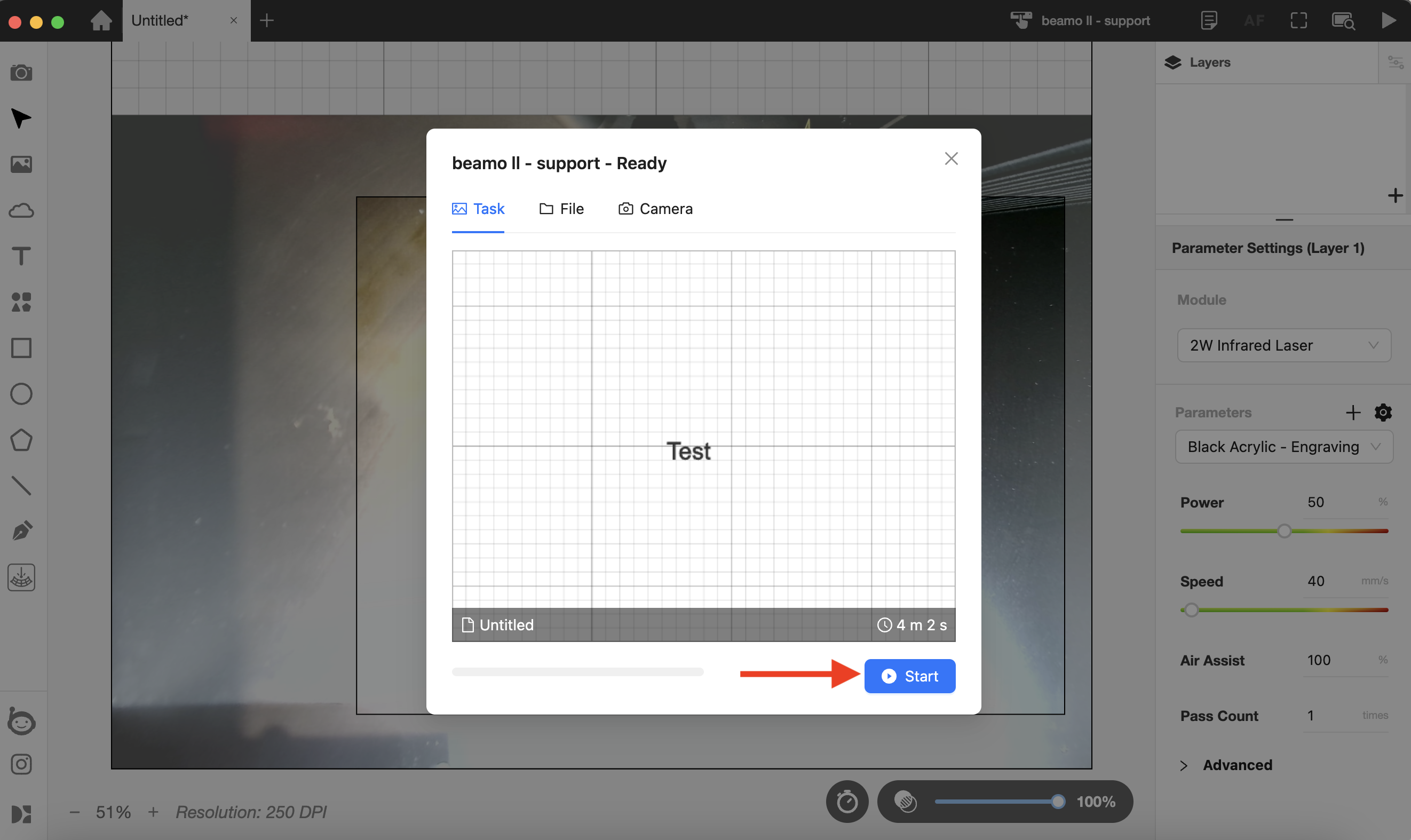Viewport: 1411px width, 840px height.
Task: Select the Ellipse tool
Action: [21, 394]
